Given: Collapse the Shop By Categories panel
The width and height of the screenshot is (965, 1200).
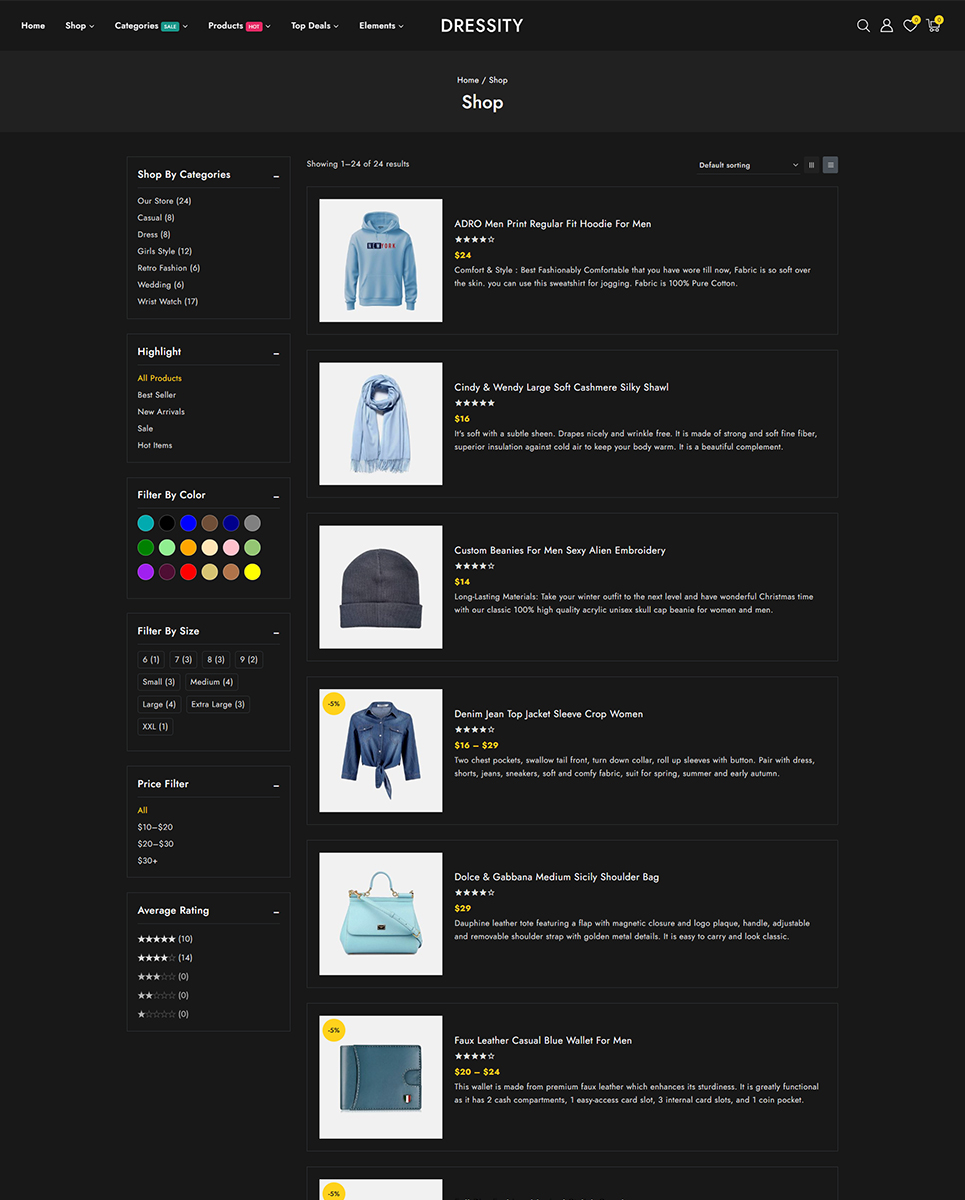Looking at the screenshot, I should point(276,176).
